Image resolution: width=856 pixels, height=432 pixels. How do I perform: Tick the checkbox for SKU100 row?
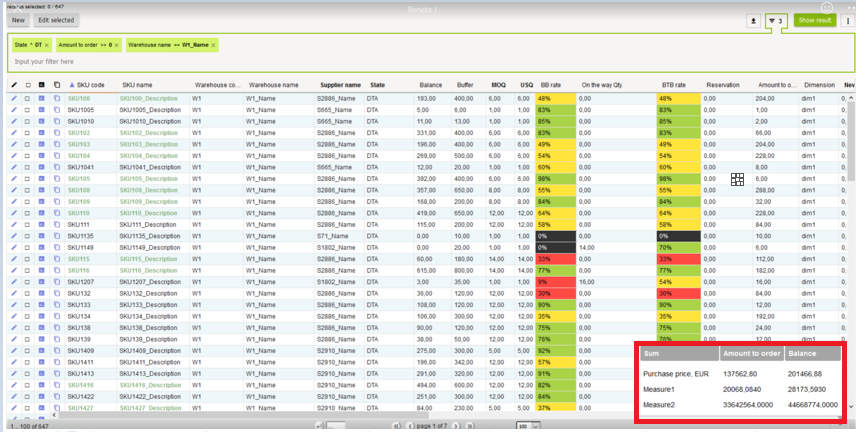[x=28, y=99]
